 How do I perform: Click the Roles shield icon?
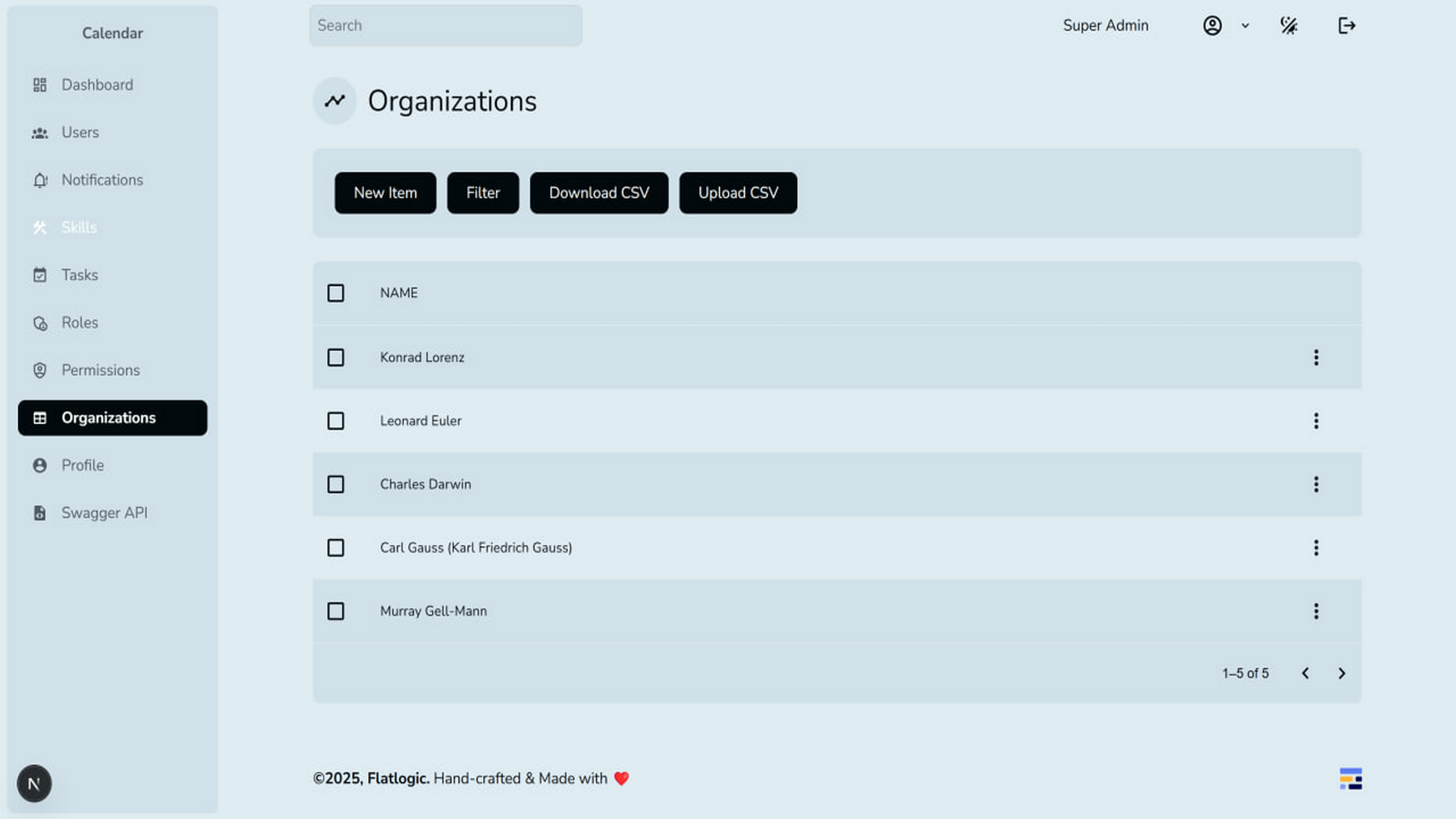[40, 323]
